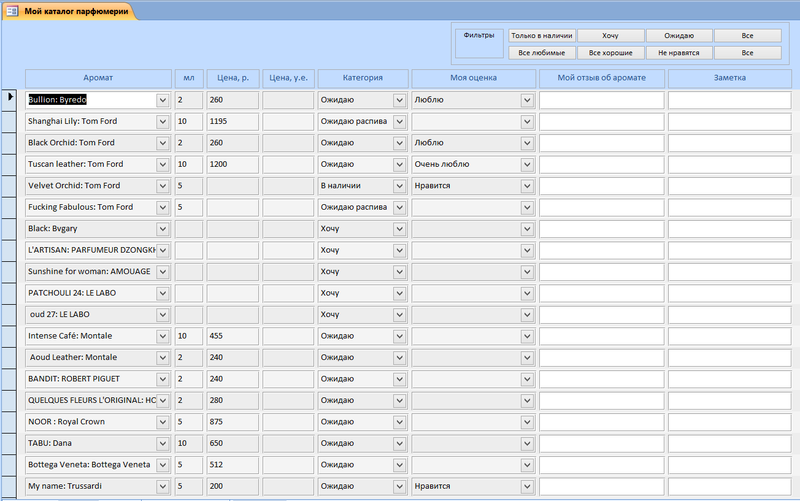Click 'Sunshine for woman: AMOUAGE' aroma text

(x=89, y=271)
